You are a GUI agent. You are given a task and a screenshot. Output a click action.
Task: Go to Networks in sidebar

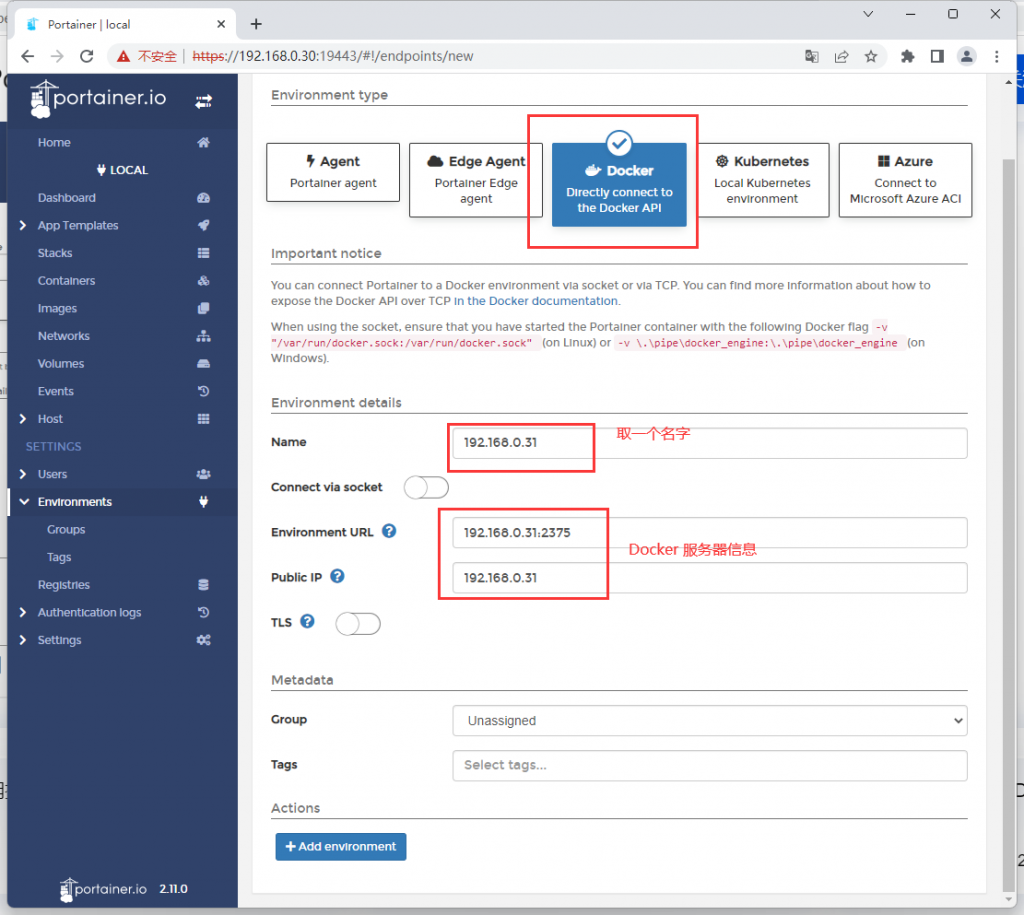63,336
